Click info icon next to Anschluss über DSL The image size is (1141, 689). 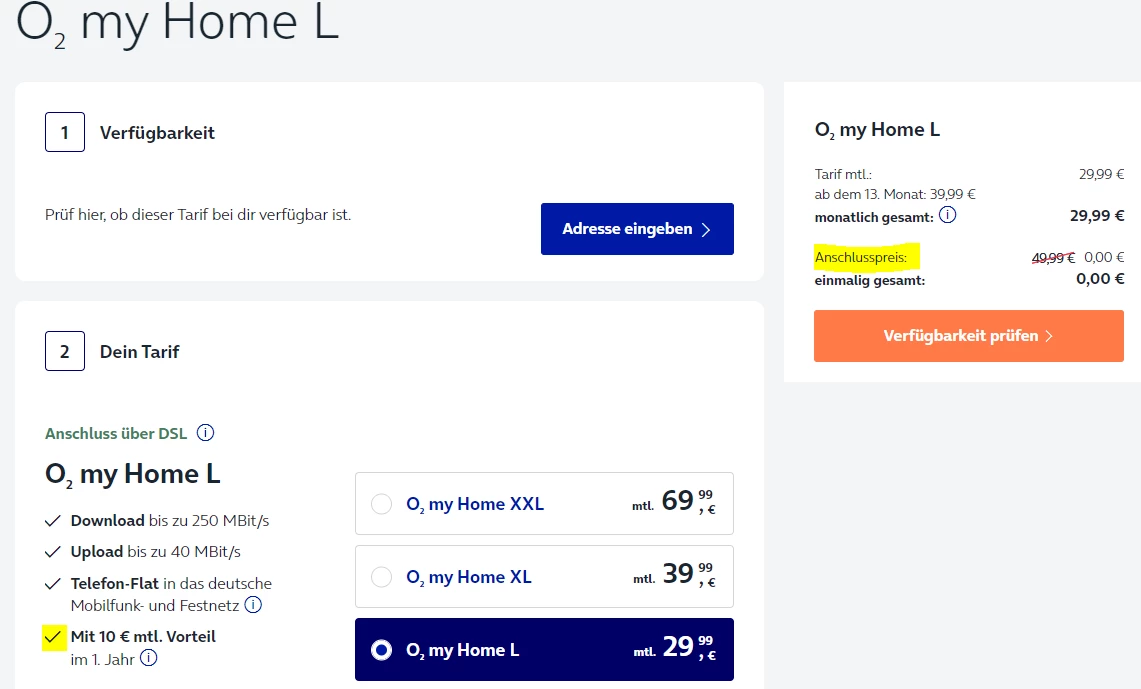click(206, 433)
